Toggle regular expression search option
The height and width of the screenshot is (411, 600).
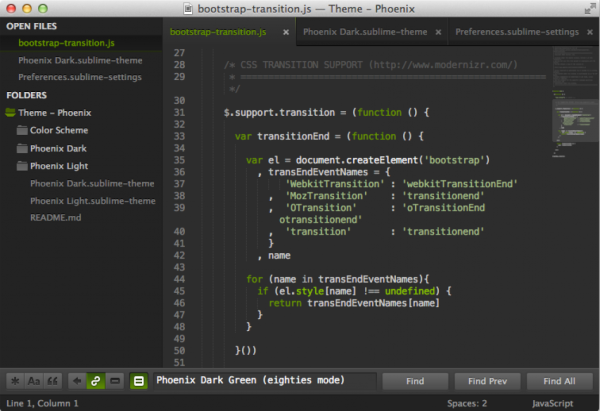15,381
